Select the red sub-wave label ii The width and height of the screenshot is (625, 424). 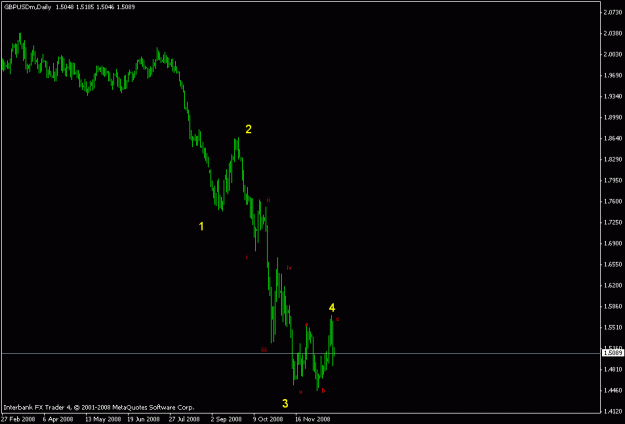(x=268, y=200)
